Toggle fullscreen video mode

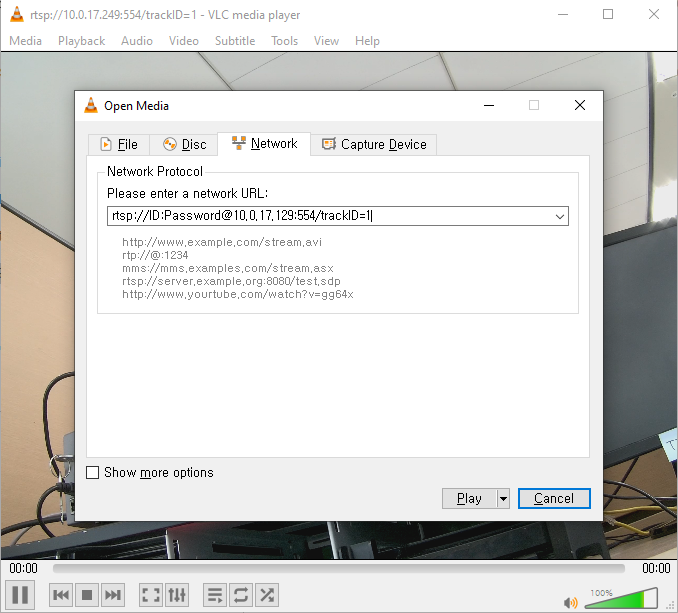point(151,595)
